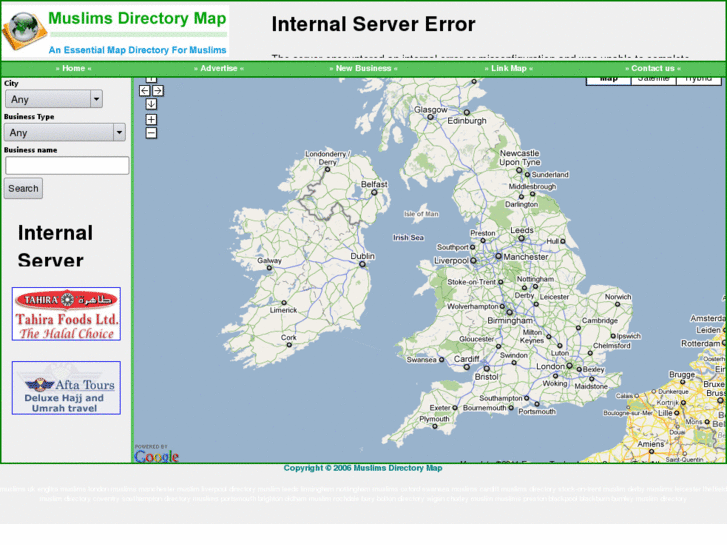
Task: Open the New Business menu link
Action: coord(364,69)
